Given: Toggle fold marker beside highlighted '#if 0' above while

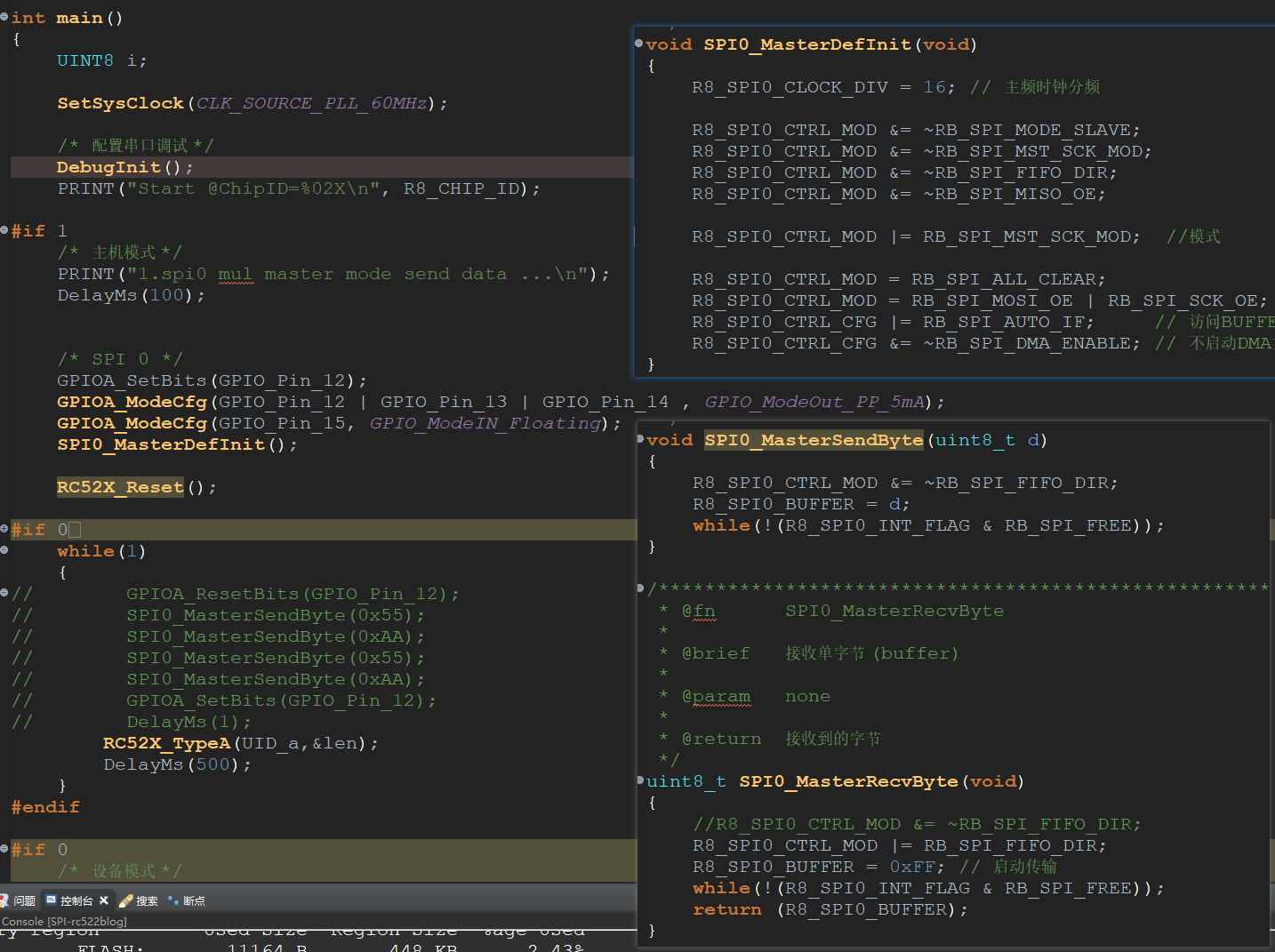Looking at the screenshot, I should (4, 529).
